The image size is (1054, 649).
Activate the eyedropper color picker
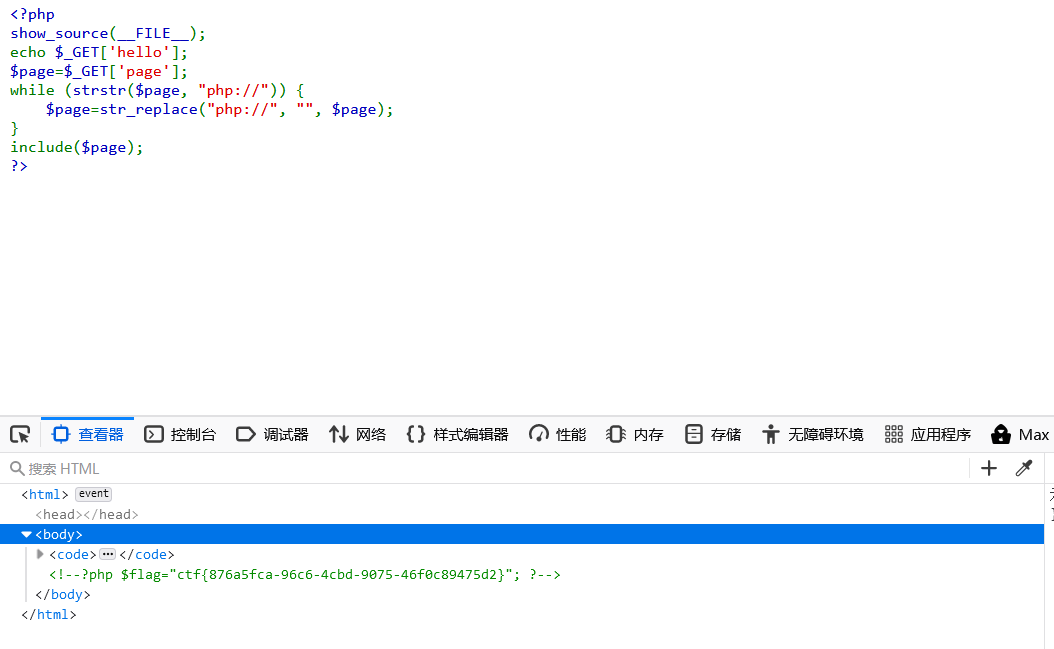point(1024,469)
